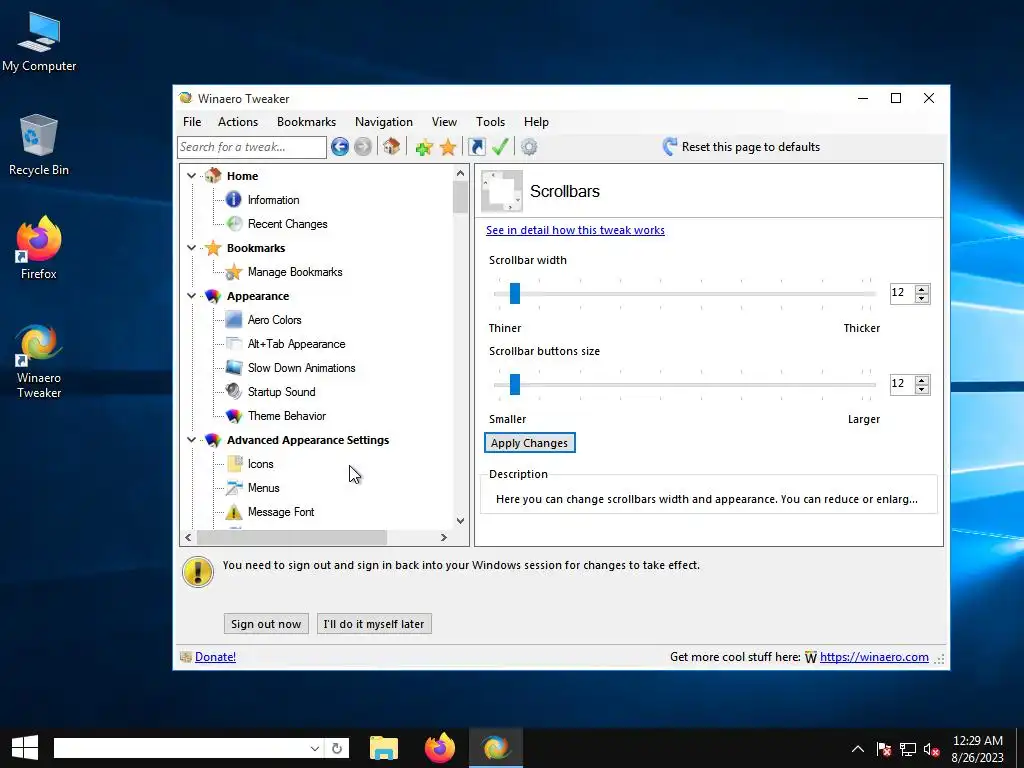Click the Scrollbar width slider thumb
1024x768 pixels.
click(x=515, y=293)
